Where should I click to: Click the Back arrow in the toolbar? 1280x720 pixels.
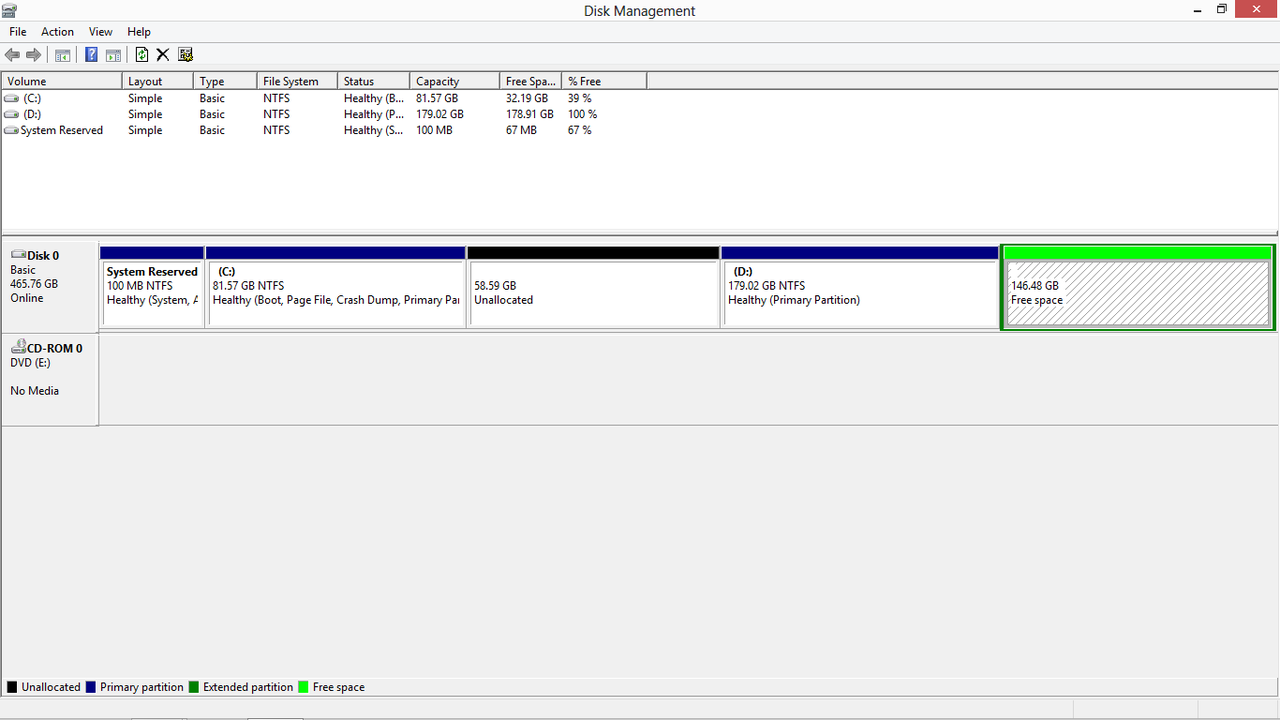click(x=13, y=55)
